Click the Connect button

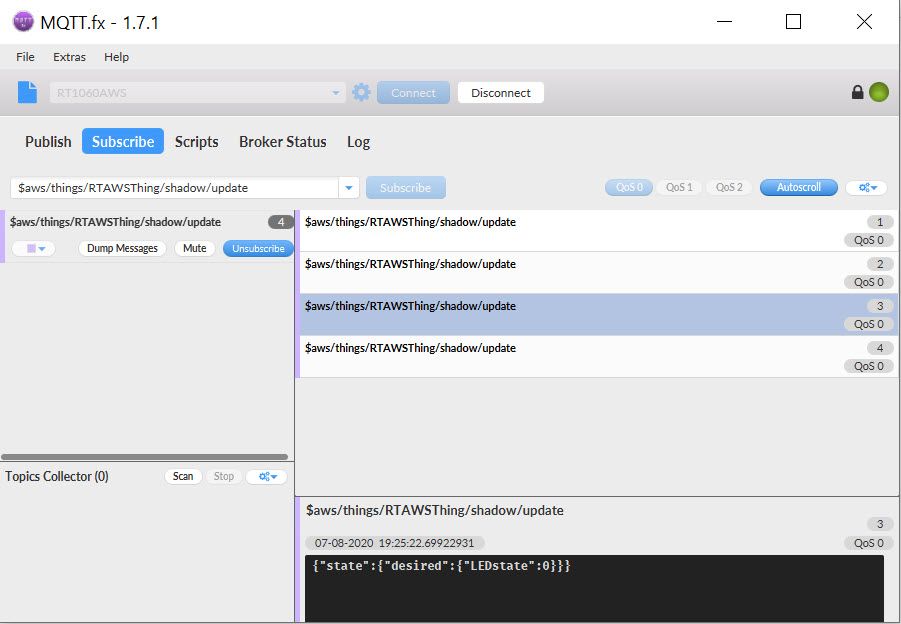413,93
